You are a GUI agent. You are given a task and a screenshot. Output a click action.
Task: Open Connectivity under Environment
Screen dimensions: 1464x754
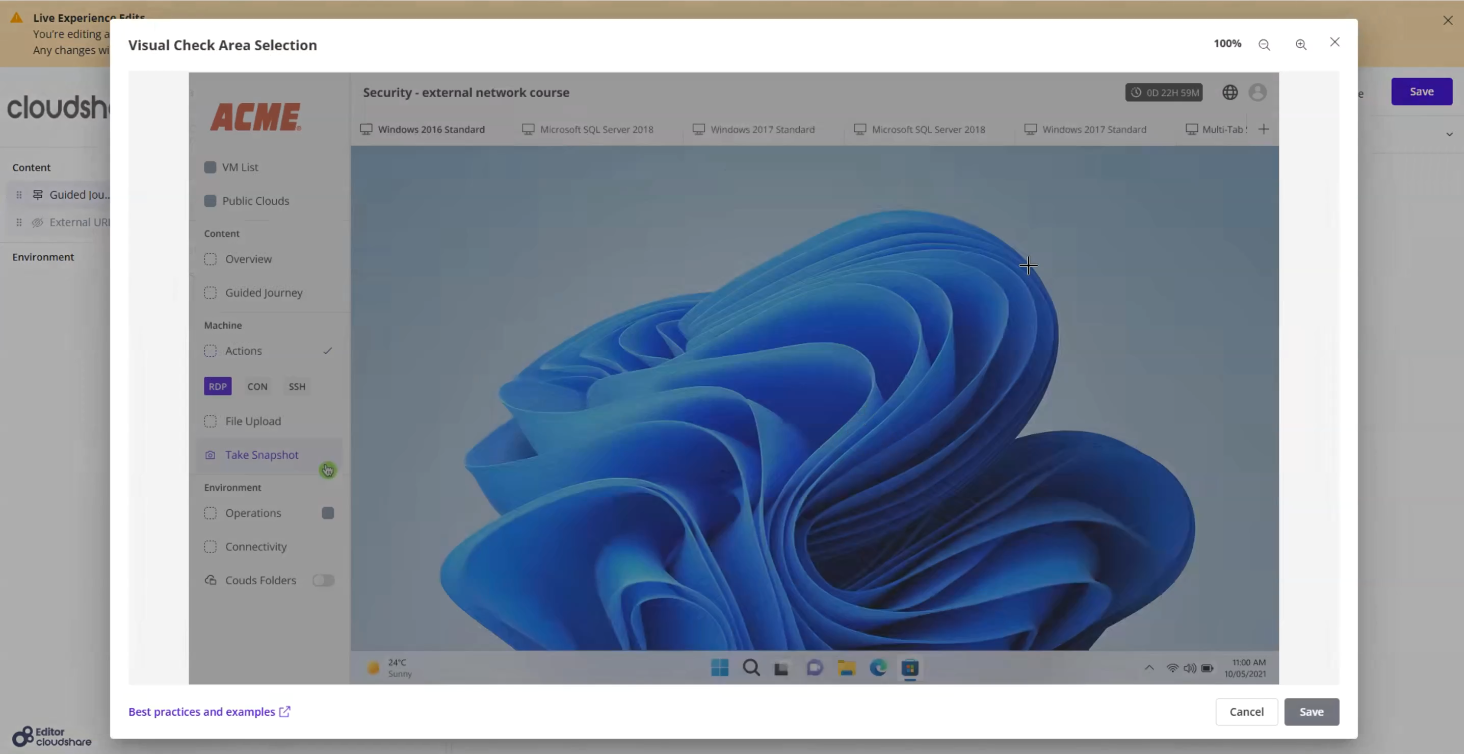pyautogui.click(x=256, y=547)
